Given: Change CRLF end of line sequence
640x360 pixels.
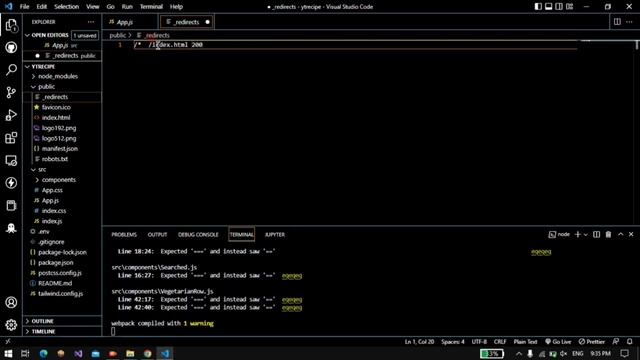Looking at the screenshot, I should point(500,342).
